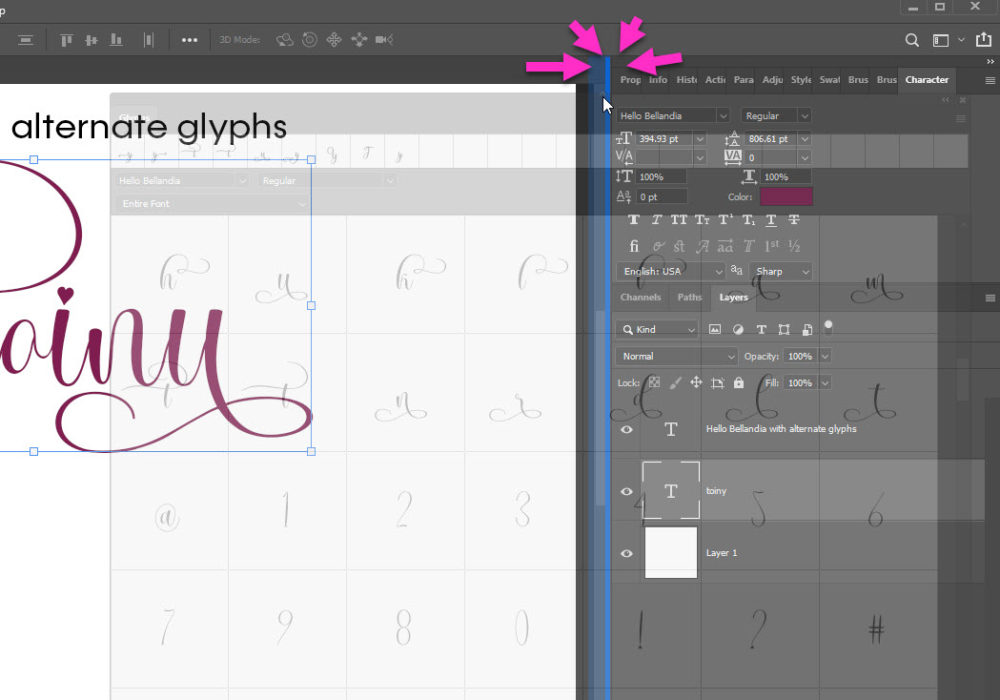Open the Paragraph panel tab
The width and height of the screenshot is (1000, 700).
(744, 80)
